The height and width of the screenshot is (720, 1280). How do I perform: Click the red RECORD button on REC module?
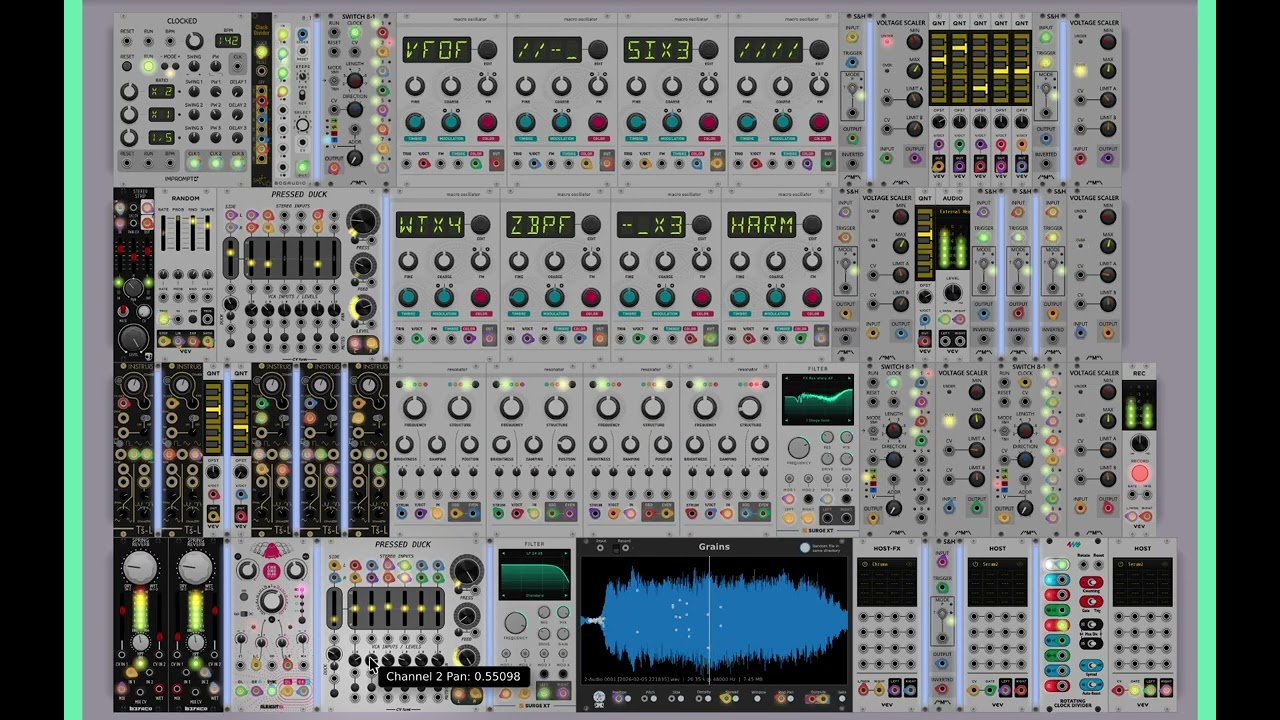pyautogui.click(x=1140, y=473)
